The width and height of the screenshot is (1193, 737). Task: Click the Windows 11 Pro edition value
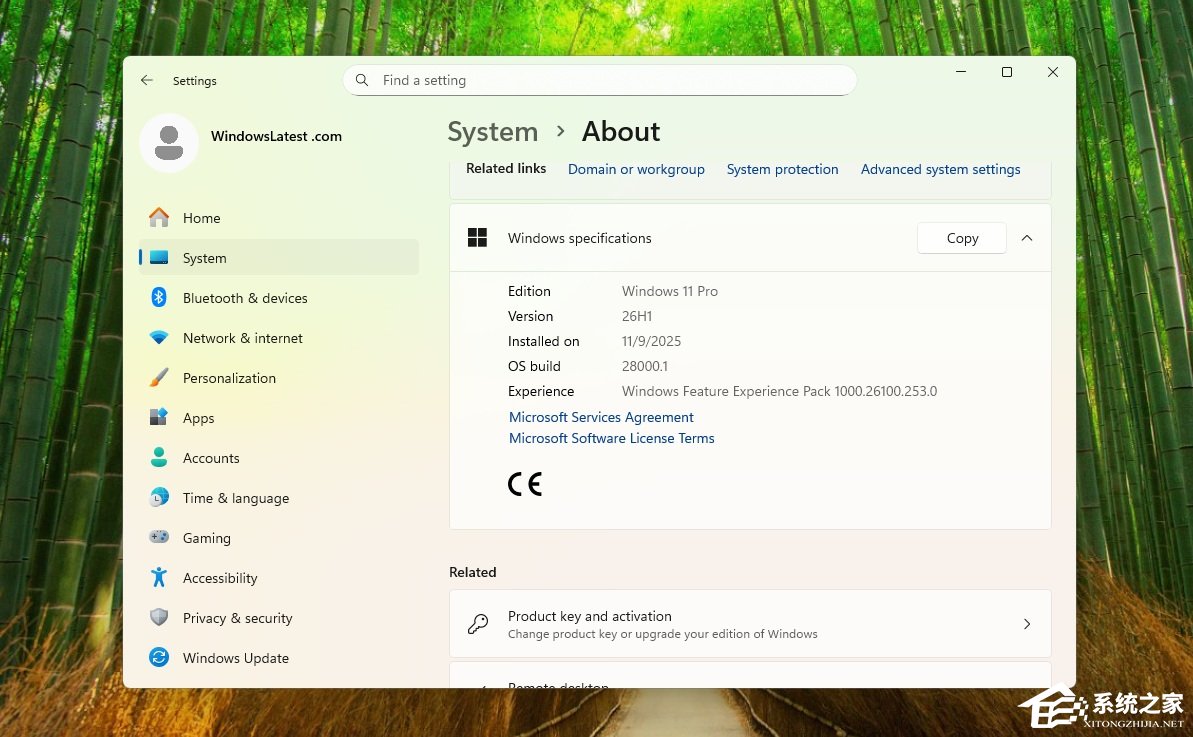pos(670,291)
